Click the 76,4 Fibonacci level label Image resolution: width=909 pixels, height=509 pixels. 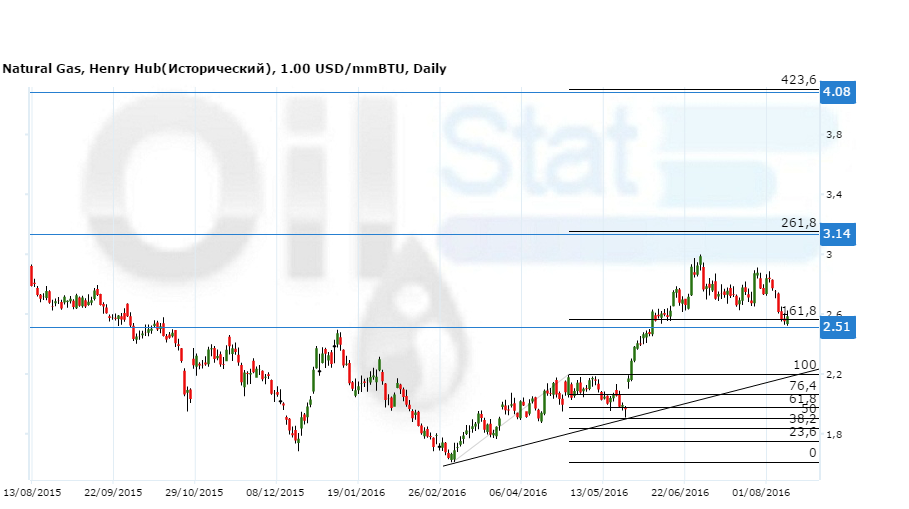point(803,385)
